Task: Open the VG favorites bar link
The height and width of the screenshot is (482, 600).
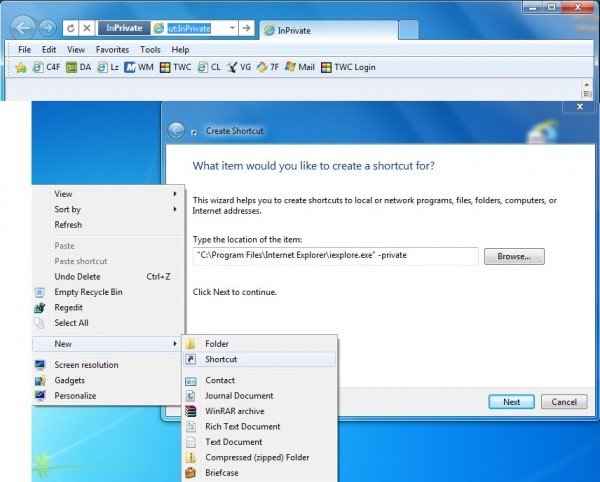Action: [x=239, y=67]
